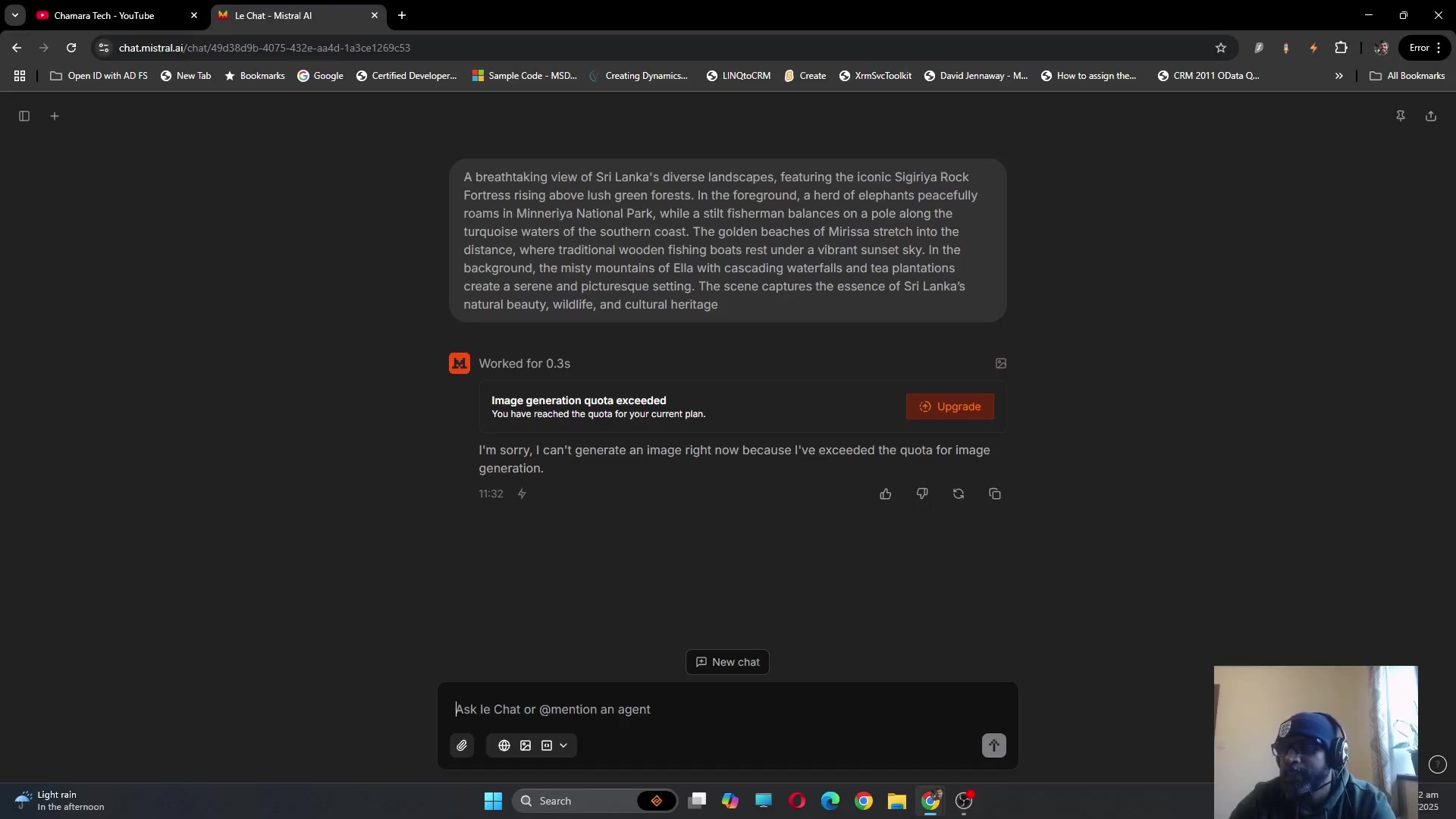Share this chat via upload icon
The image size is (1456, 819).
pos(1431,116)
